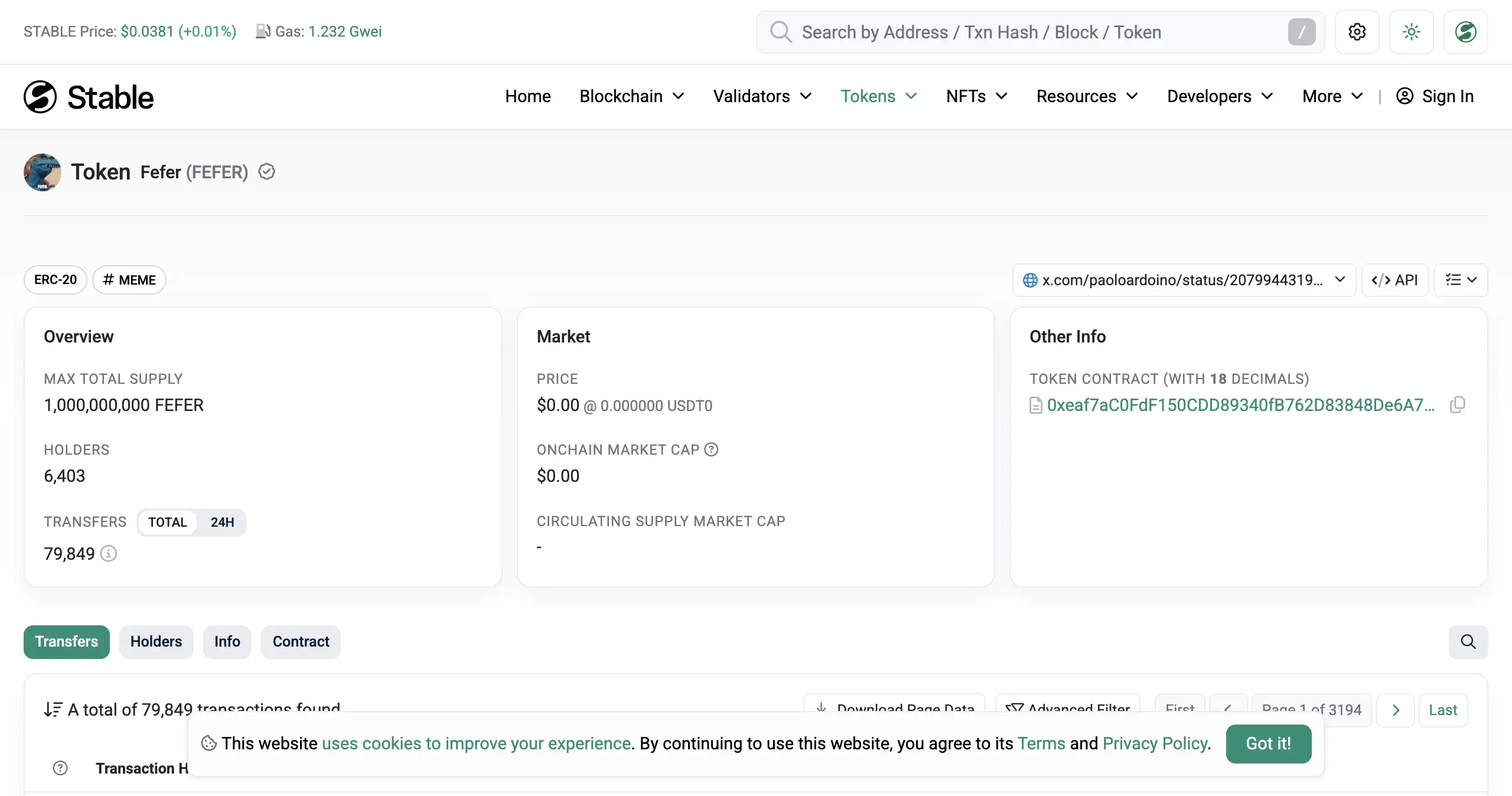Expand the Resources menu
This screenshot has width=1512, height=796.
pyautogui.click(x=1087, y=96)
